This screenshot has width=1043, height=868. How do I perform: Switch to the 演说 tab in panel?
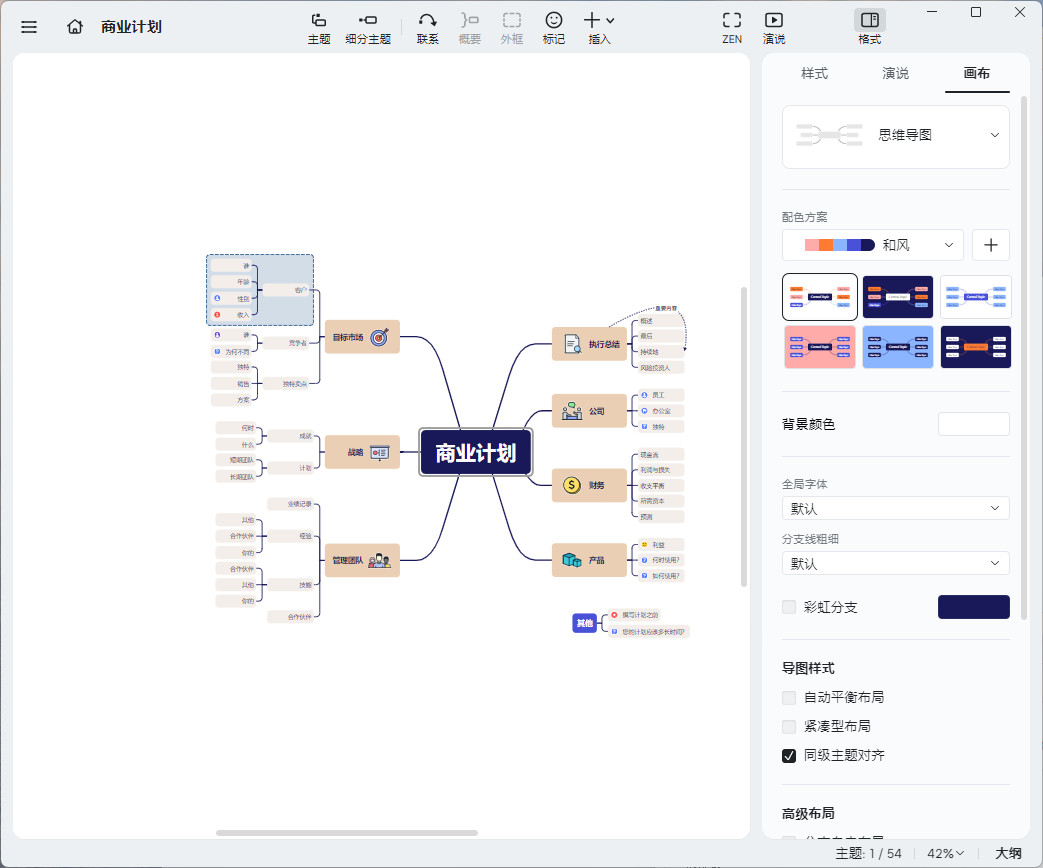(x=895, y=73)
